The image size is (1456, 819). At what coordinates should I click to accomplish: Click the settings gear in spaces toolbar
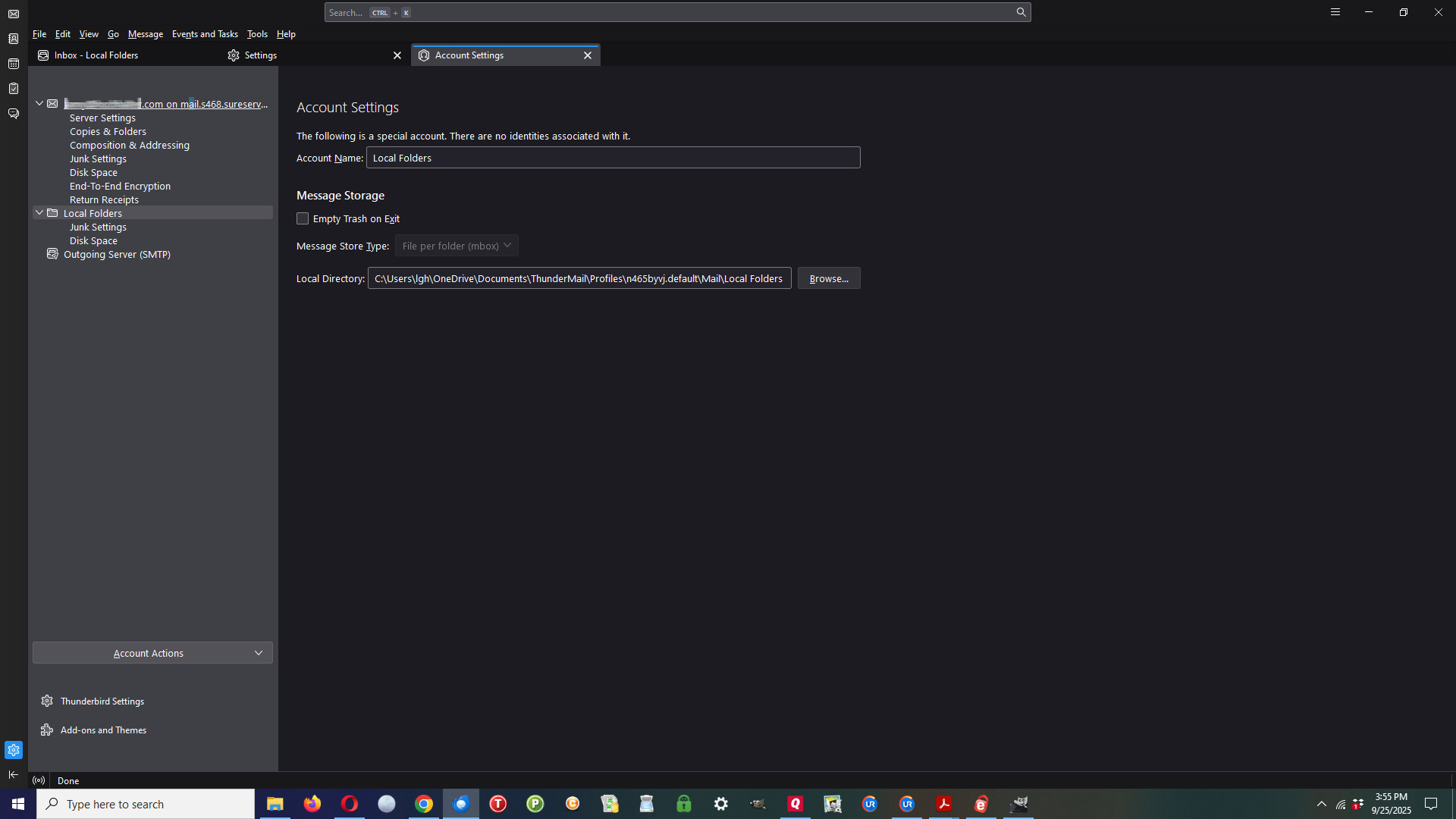[x=14, y=750]
